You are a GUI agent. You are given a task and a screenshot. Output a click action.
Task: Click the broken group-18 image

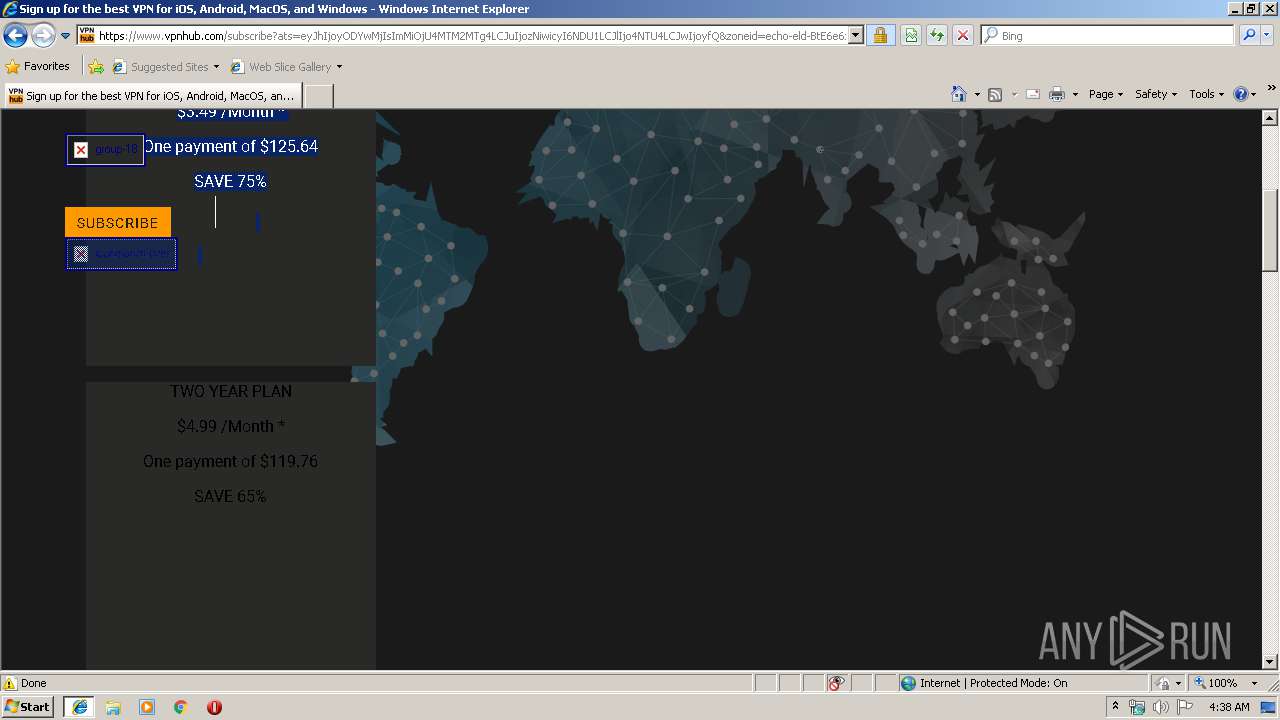pos(105,150)
